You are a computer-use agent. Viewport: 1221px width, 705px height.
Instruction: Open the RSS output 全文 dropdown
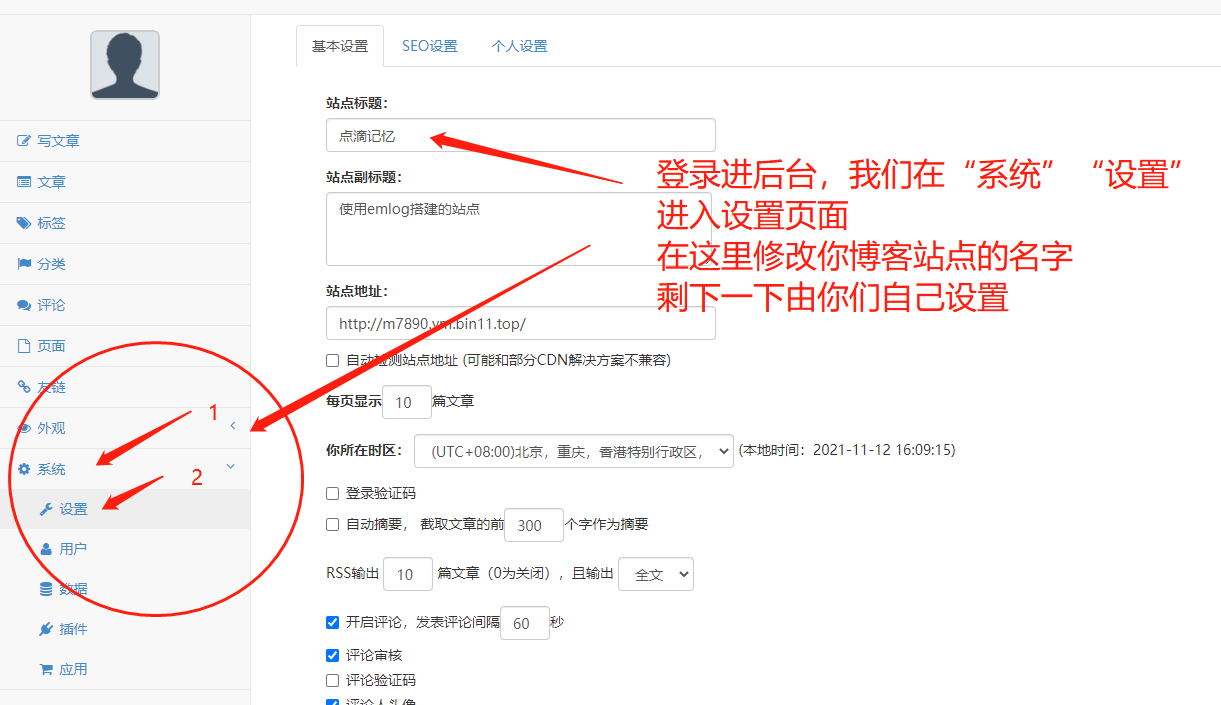[656, 574]
